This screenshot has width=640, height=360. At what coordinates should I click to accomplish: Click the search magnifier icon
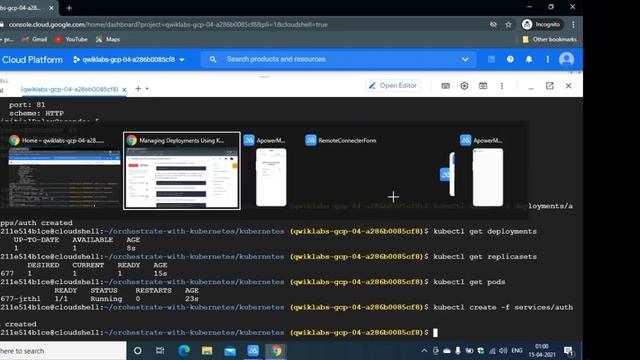[x=213, y=60]
